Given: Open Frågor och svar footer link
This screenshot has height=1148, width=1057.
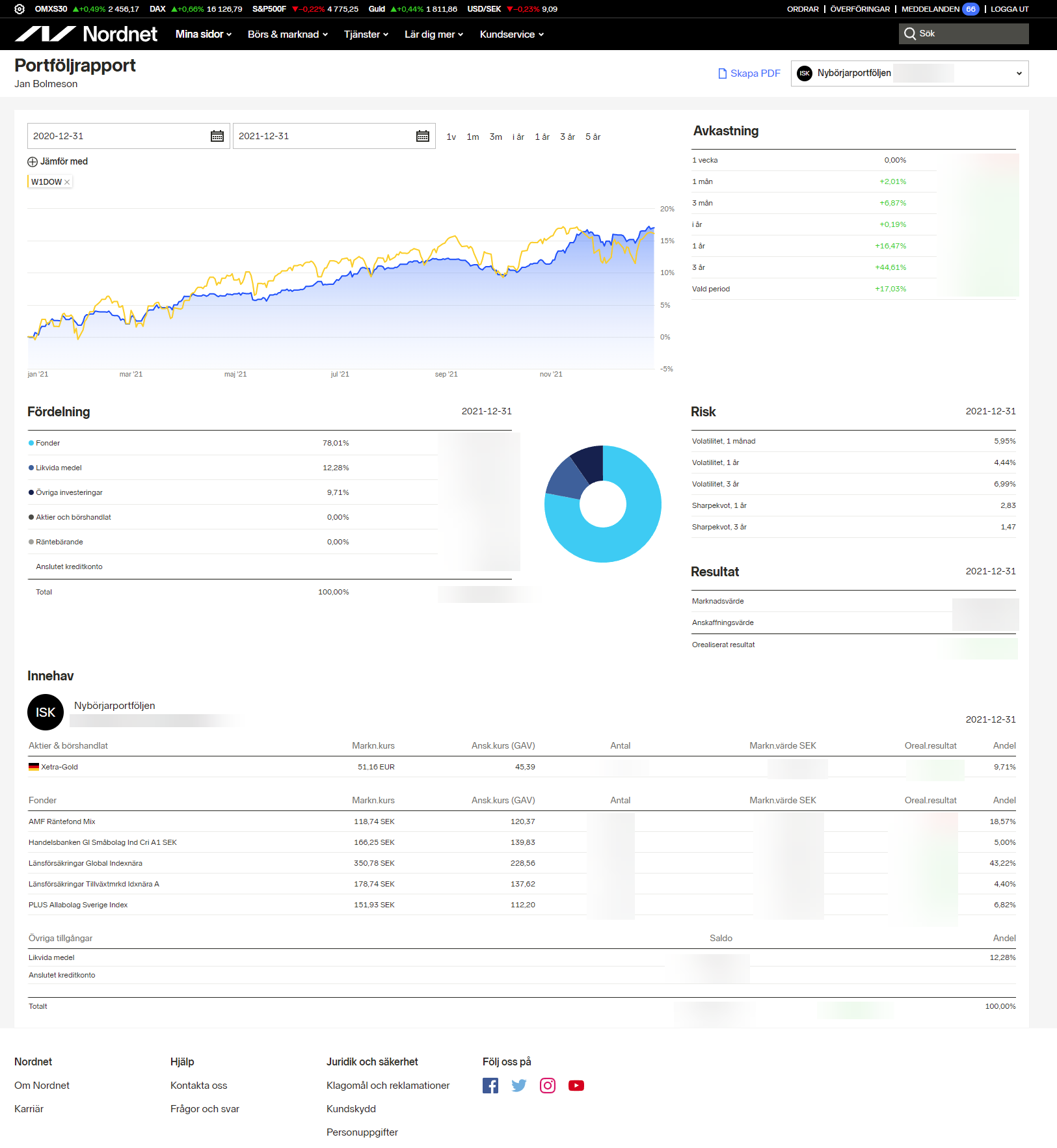Looking at the screenshot, I should pyautogui.click(x=205, y=1109).
